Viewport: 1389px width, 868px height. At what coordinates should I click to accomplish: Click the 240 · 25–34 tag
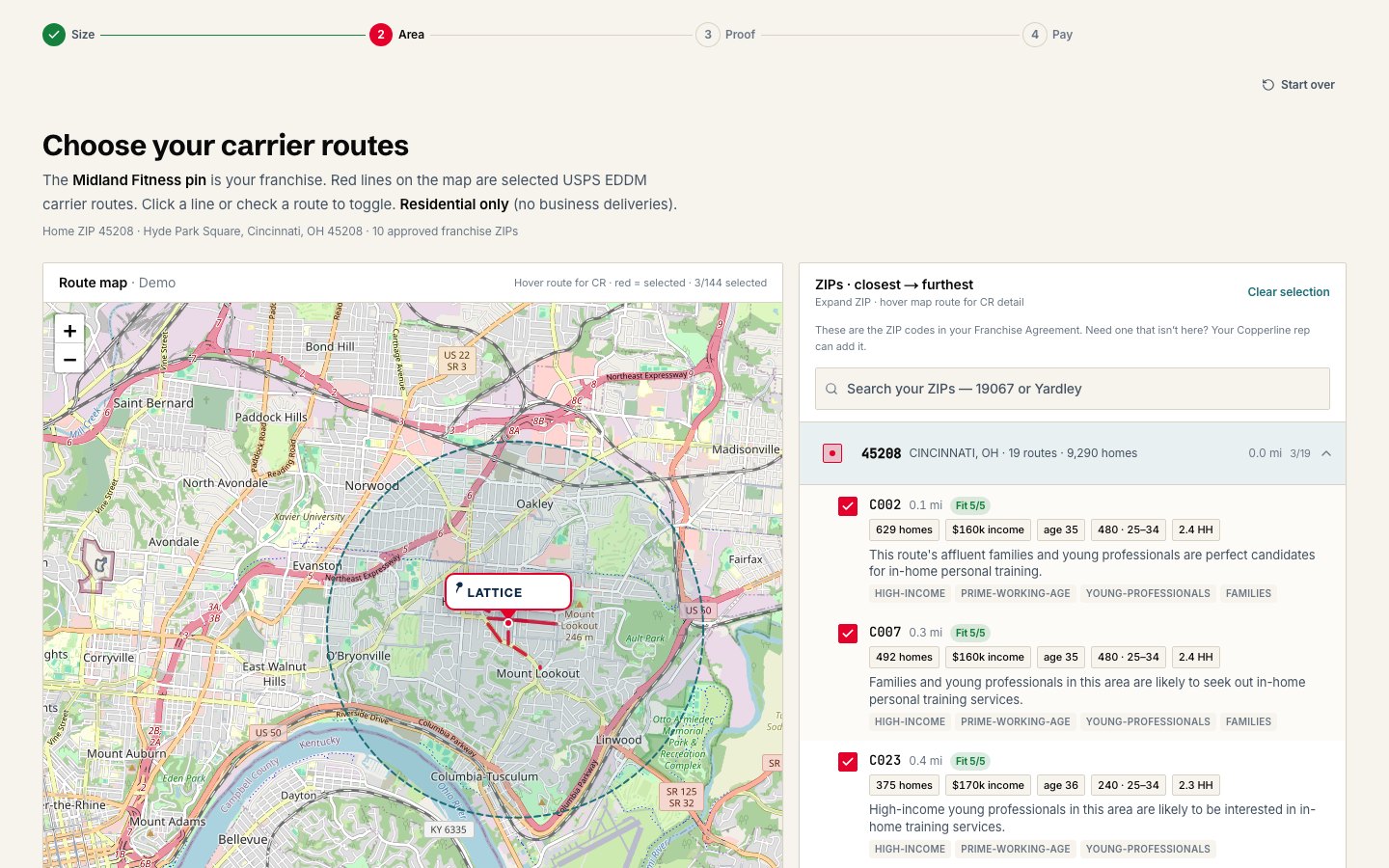click(x=1129, y=785)
